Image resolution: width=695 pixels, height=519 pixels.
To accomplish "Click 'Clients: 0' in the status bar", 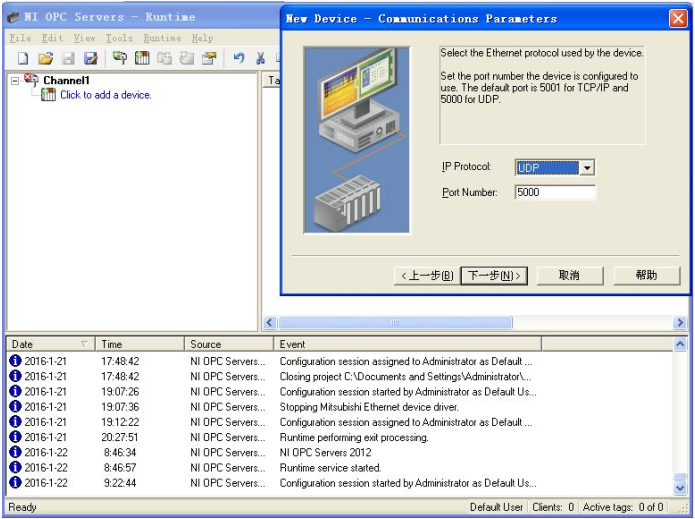I will point(553,507).
